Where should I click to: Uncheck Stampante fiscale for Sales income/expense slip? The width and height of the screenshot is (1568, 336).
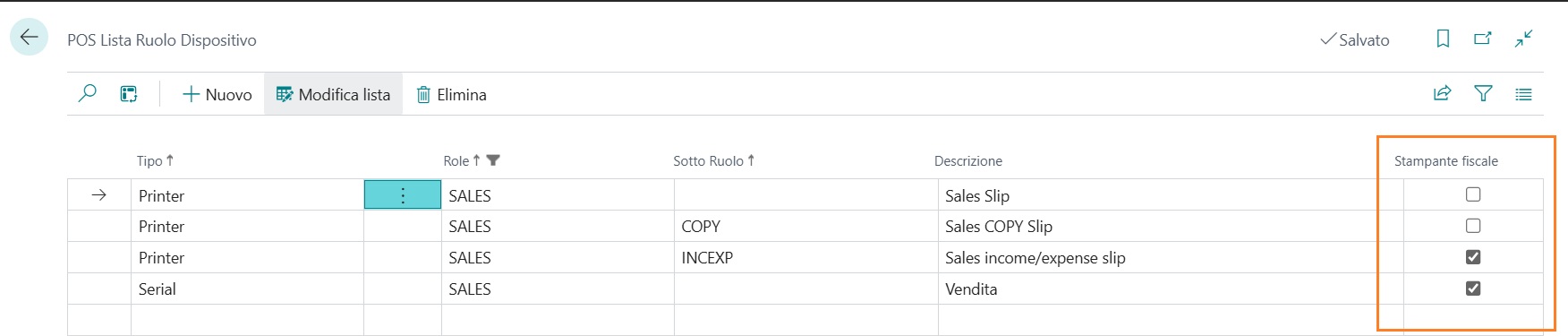coord(1473,257)
